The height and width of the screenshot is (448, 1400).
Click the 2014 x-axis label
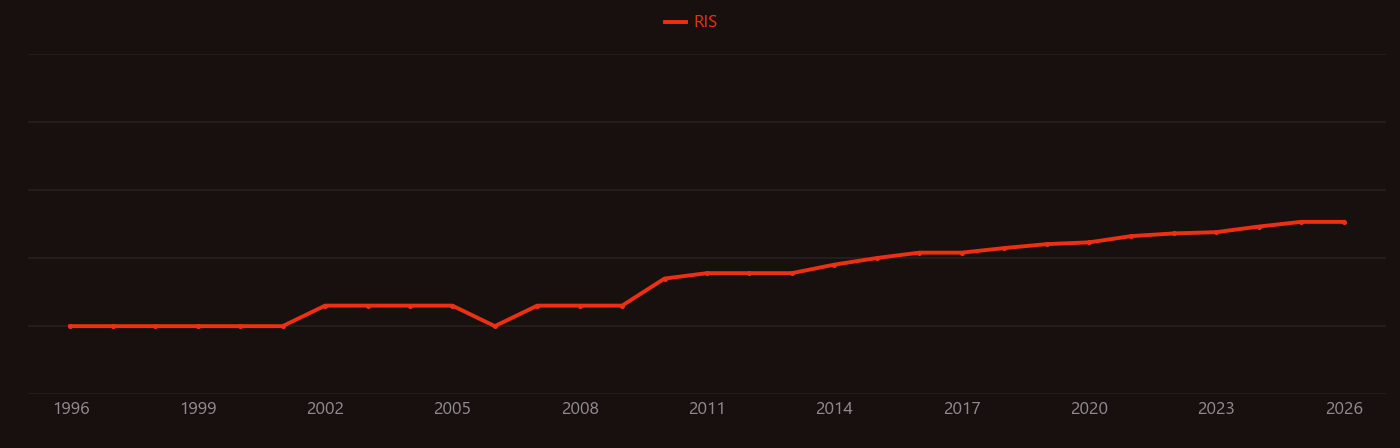835,409
